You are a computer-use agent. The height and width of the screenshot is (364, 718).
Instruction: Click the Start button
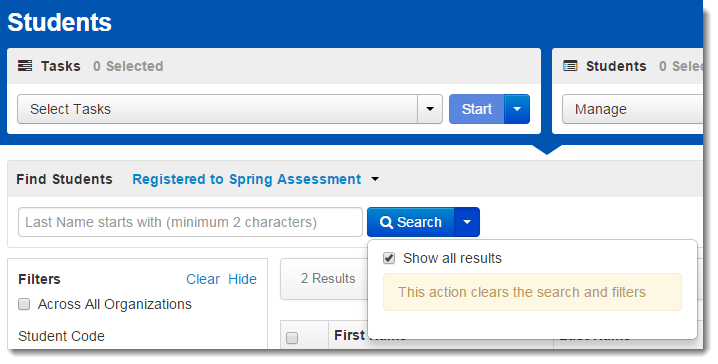pyautogui.click(x=477, y=109)
